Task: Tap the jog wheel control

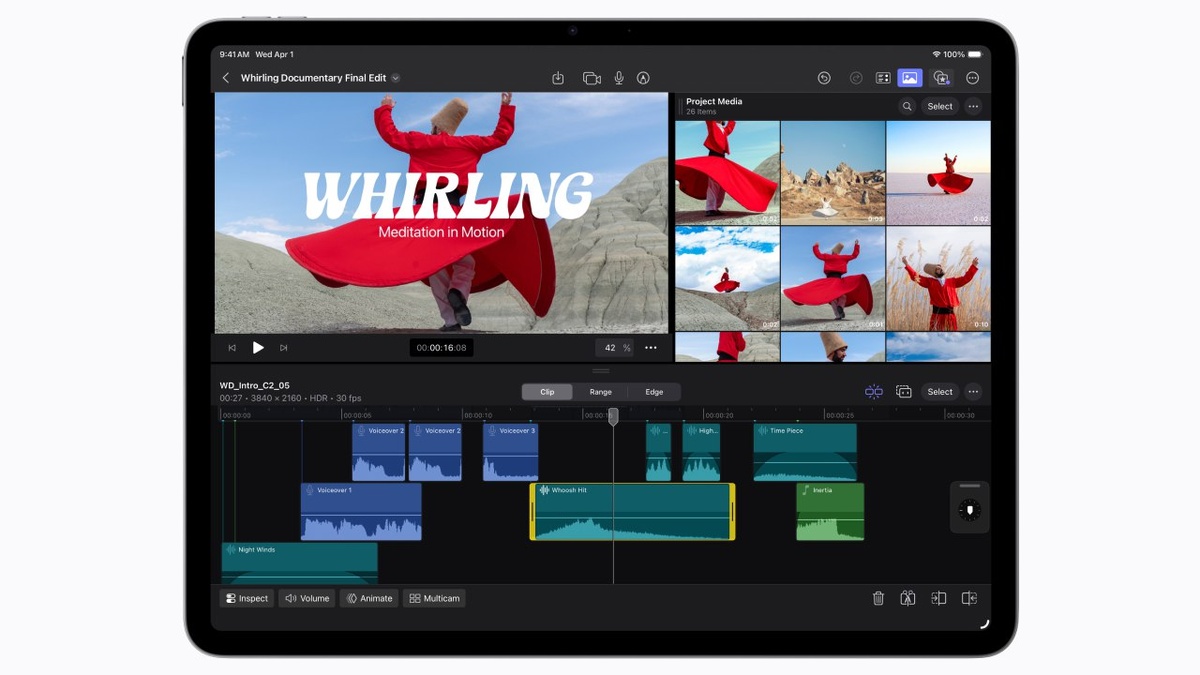Action: click(x=969, y=511)
